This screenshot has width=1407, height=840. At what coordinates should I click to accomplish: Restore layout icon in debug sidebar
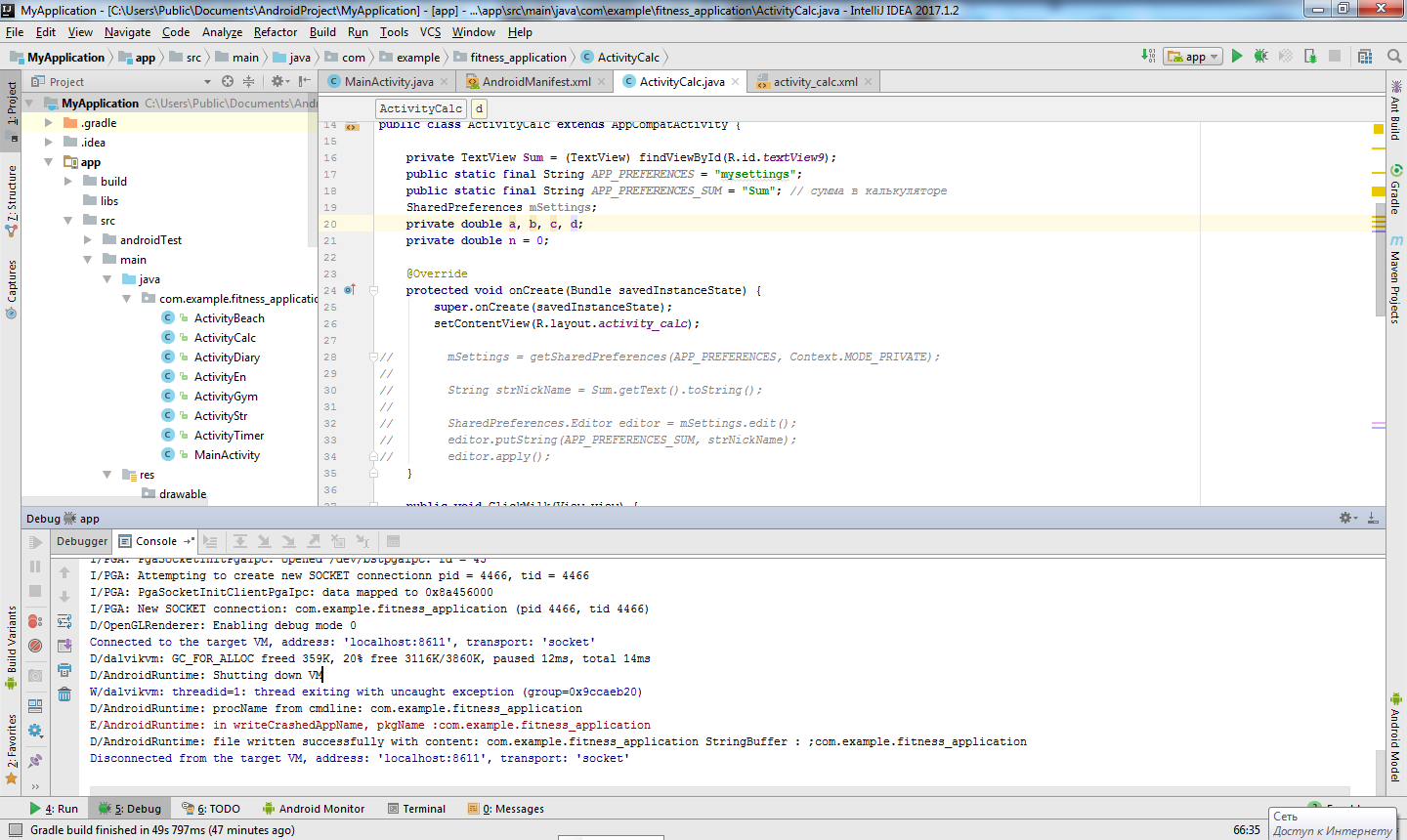tap(35, 705)
